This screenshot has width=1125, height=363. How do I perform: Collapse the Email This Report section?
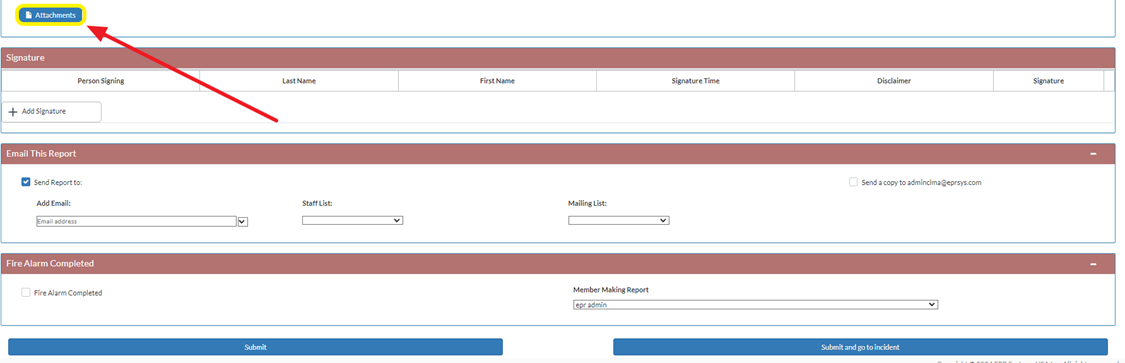pyautogui.click(x=1093, y=154)
